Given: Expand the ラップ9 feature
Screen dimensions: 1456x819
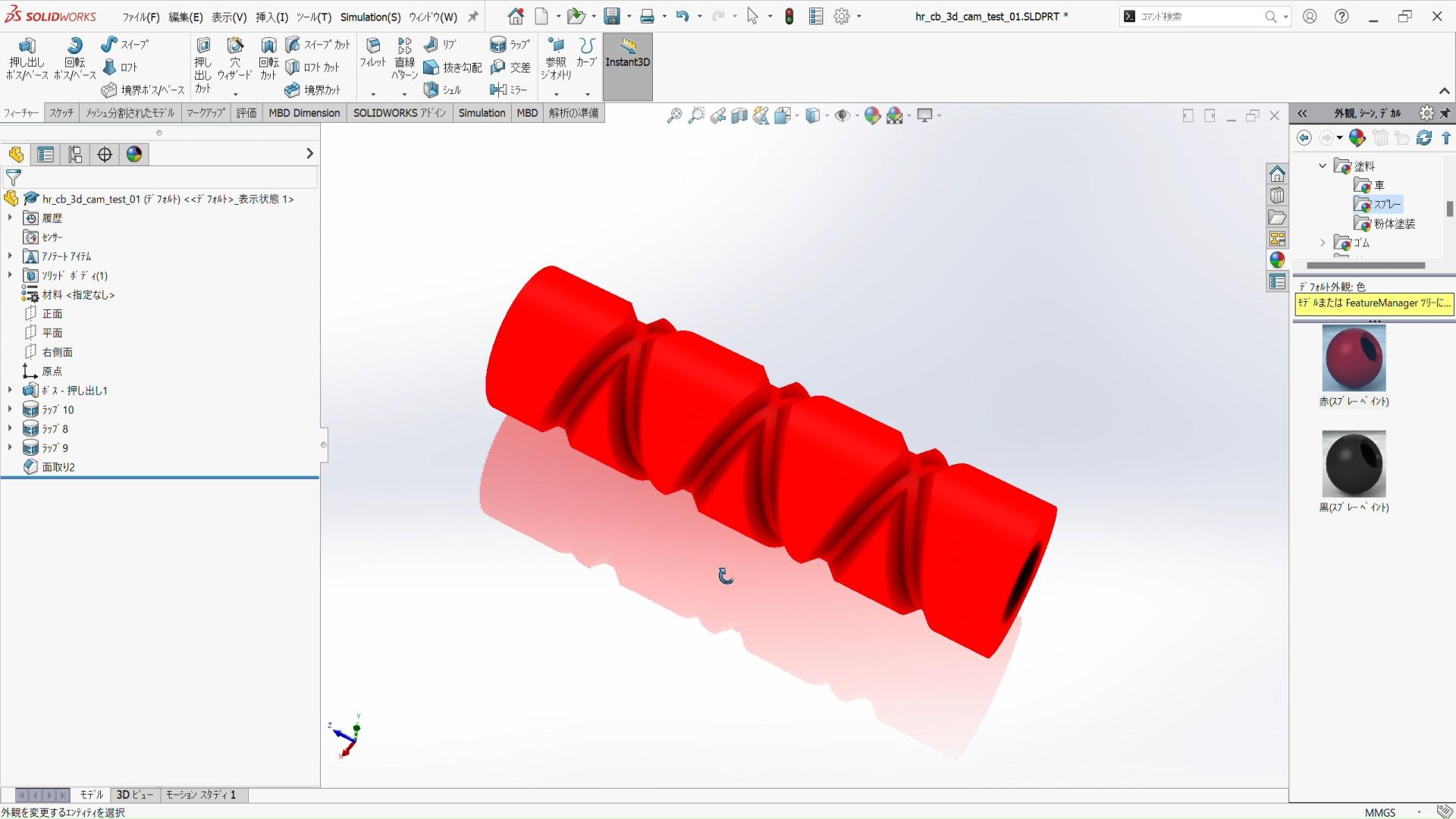Looking at the screenshot, I should pos(10,447).
